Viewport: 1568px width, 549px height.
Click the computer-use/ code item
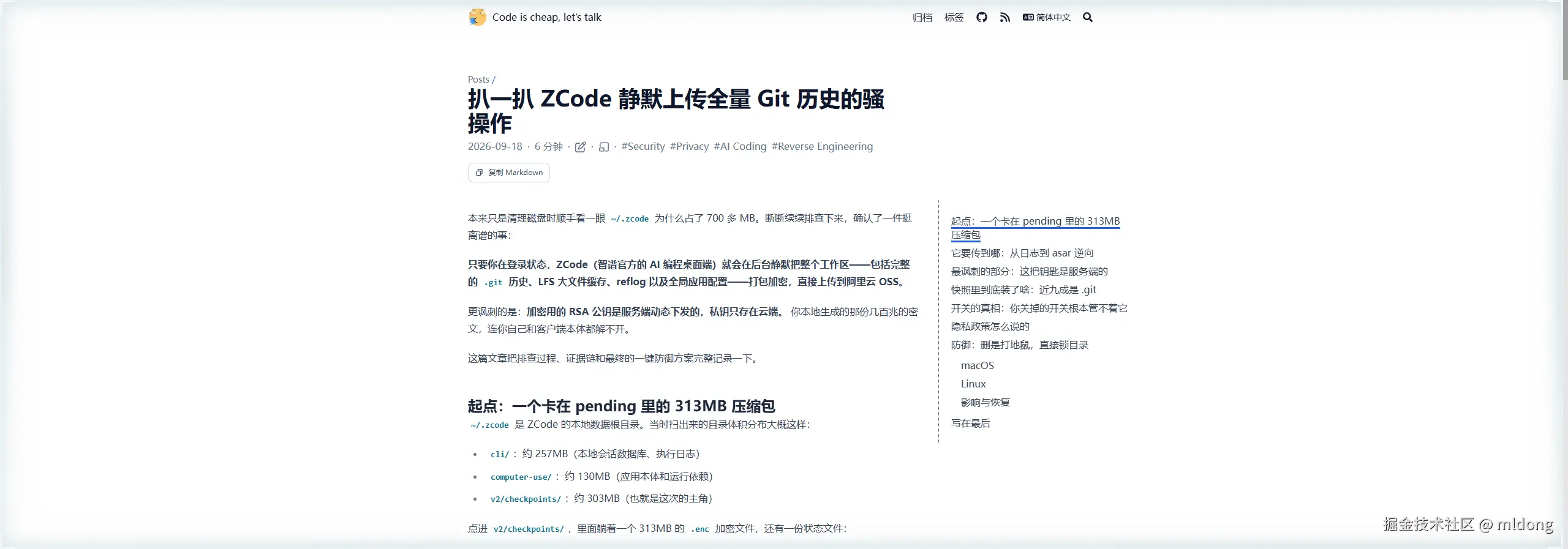pyautogui.click(x=521, y=477)
